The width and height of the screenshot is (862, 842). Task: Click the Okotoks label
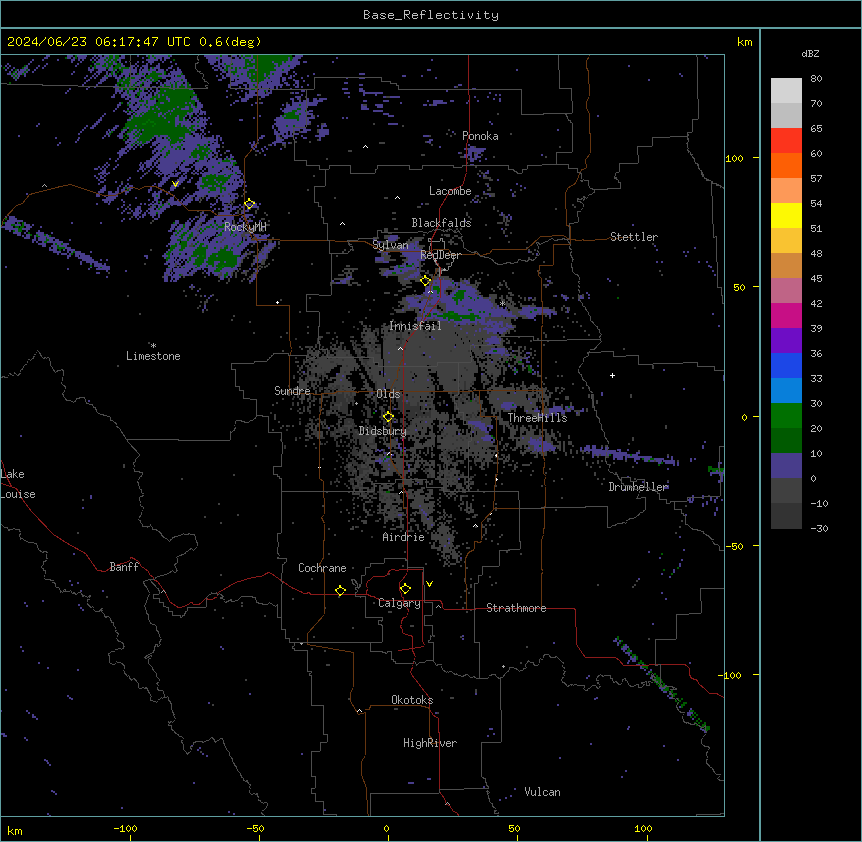412,700
